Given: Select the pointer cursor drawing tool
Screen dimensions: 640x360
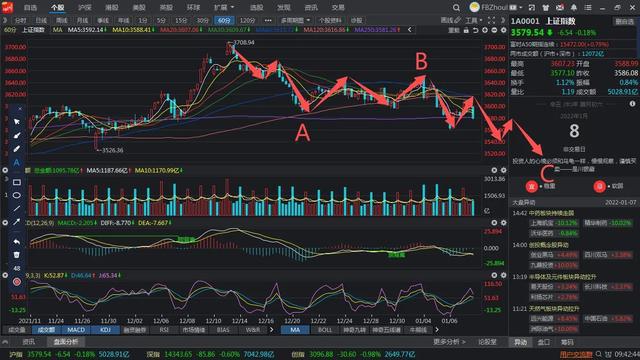Looking at the screenshot, I should [17, 122].
